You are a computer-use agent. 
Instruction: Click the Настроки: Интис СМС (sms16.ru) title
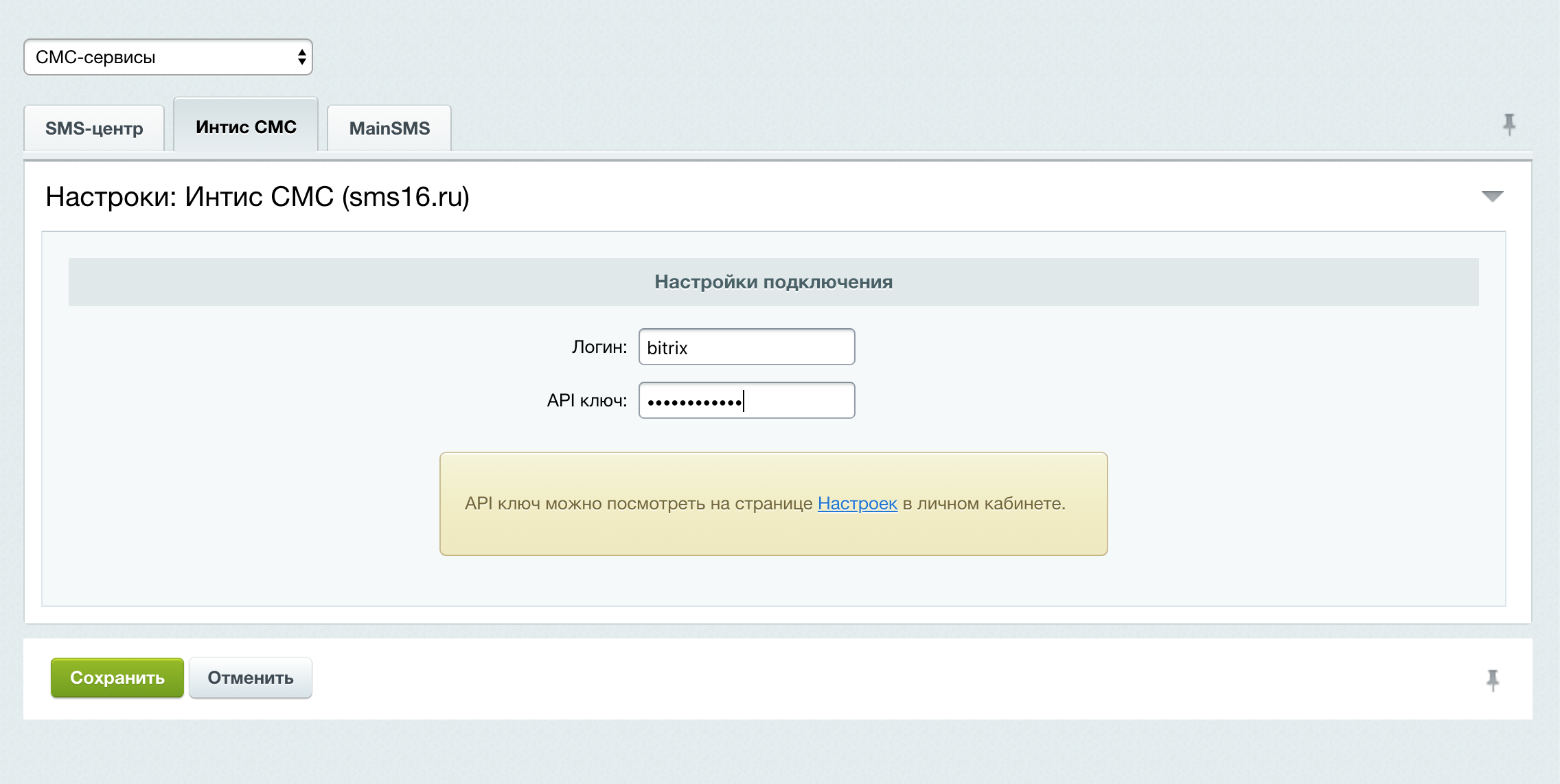(x=257, y=197)
